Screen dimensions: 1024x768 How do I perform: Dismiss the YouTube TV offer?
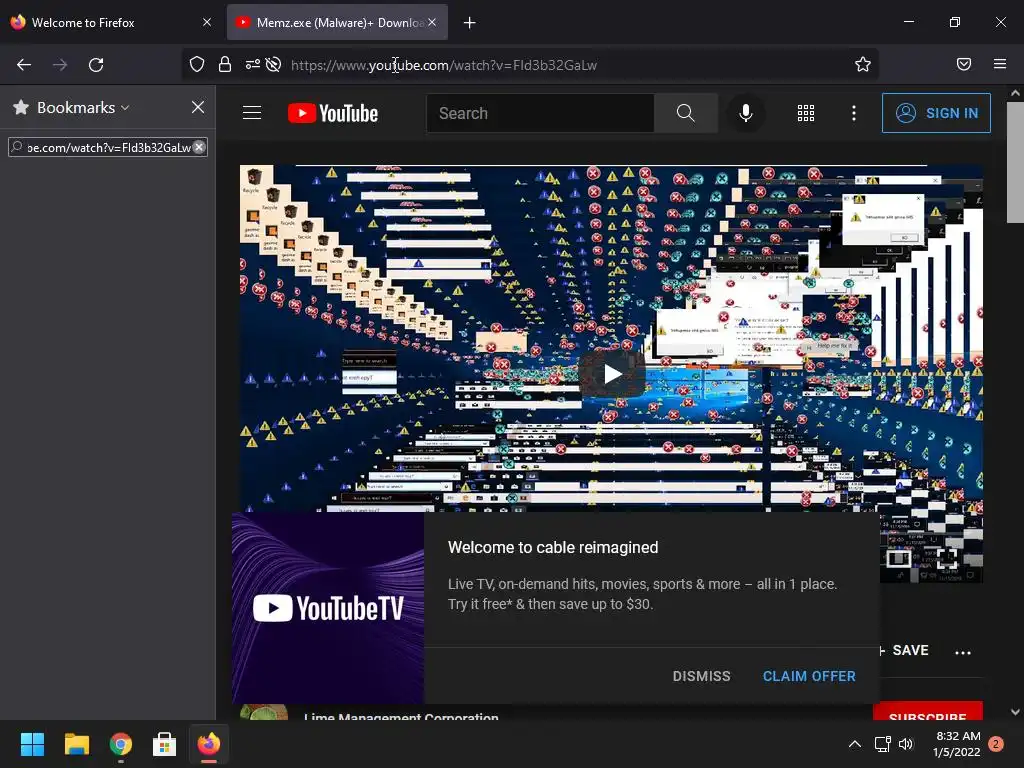click(x=701, y=676)
